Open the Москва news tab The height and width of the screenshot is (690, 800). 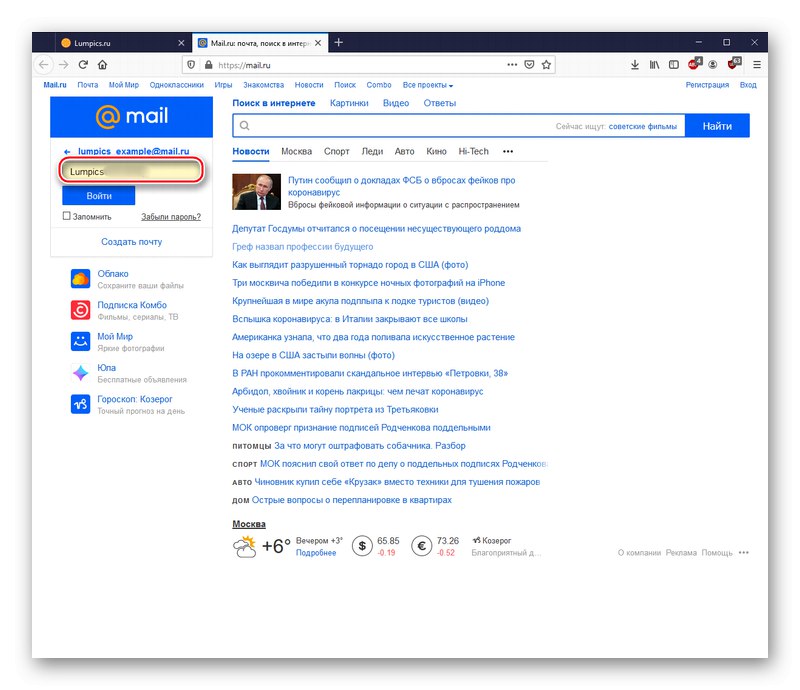pos(296,152)
